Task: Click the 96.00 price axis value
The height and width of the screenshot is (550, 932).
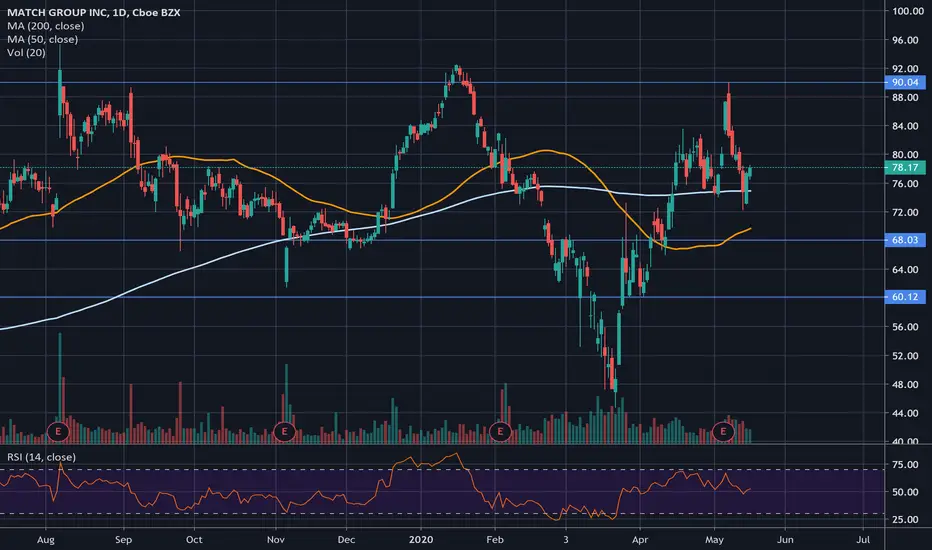Action: click(x=905, y=40)
